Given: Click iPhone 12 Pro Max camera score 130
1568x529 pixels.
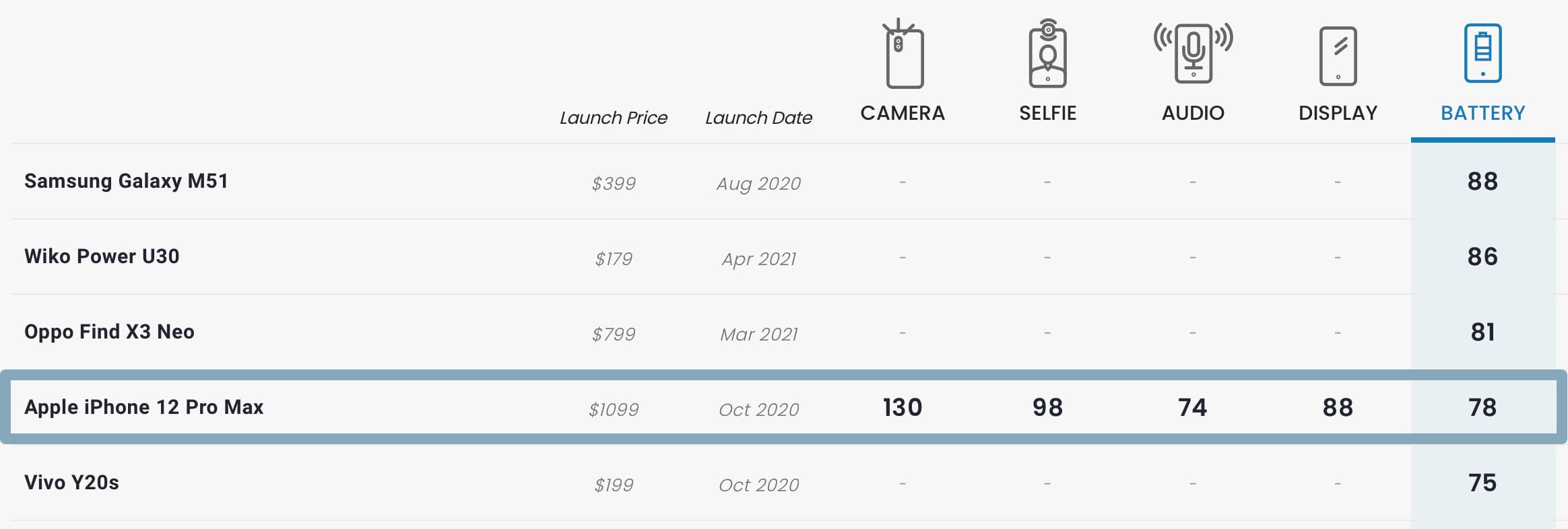Looking at the screenshot, I should pos(903,407).
